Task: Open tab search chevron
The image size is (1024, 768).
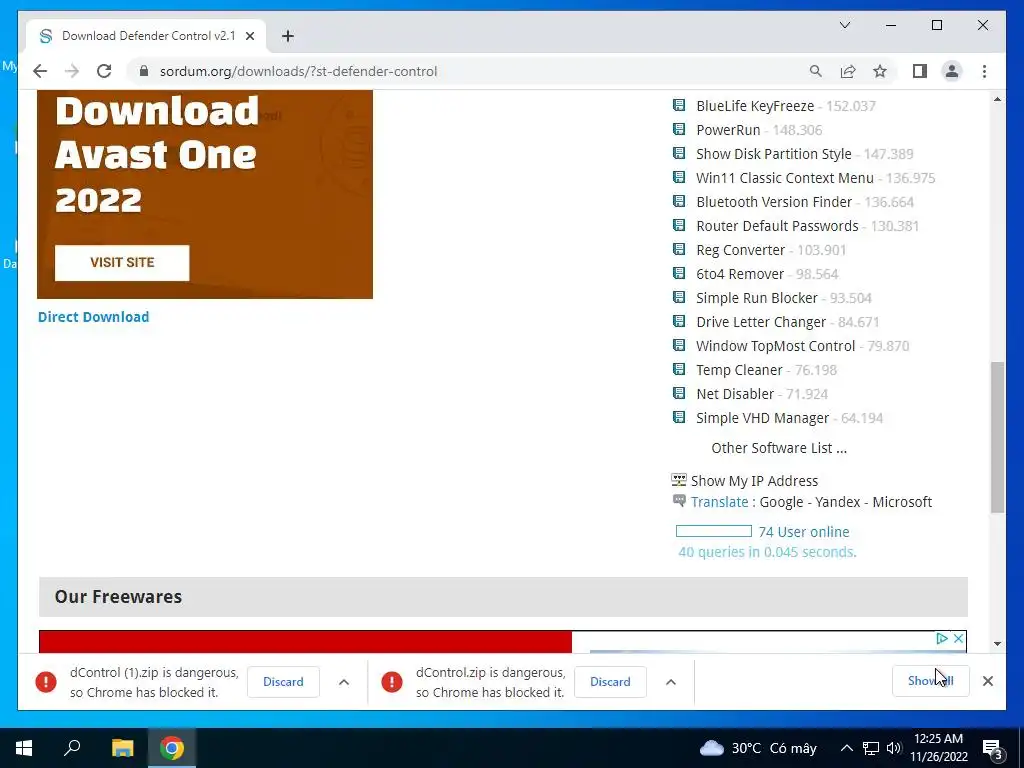Action: pyautogui.click(x=844, y=25)
